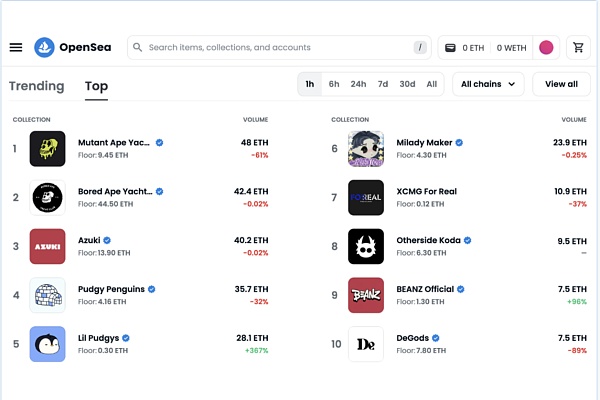Open the shopping cart icon
Screen dimensions: 600x400
point(578,47)
